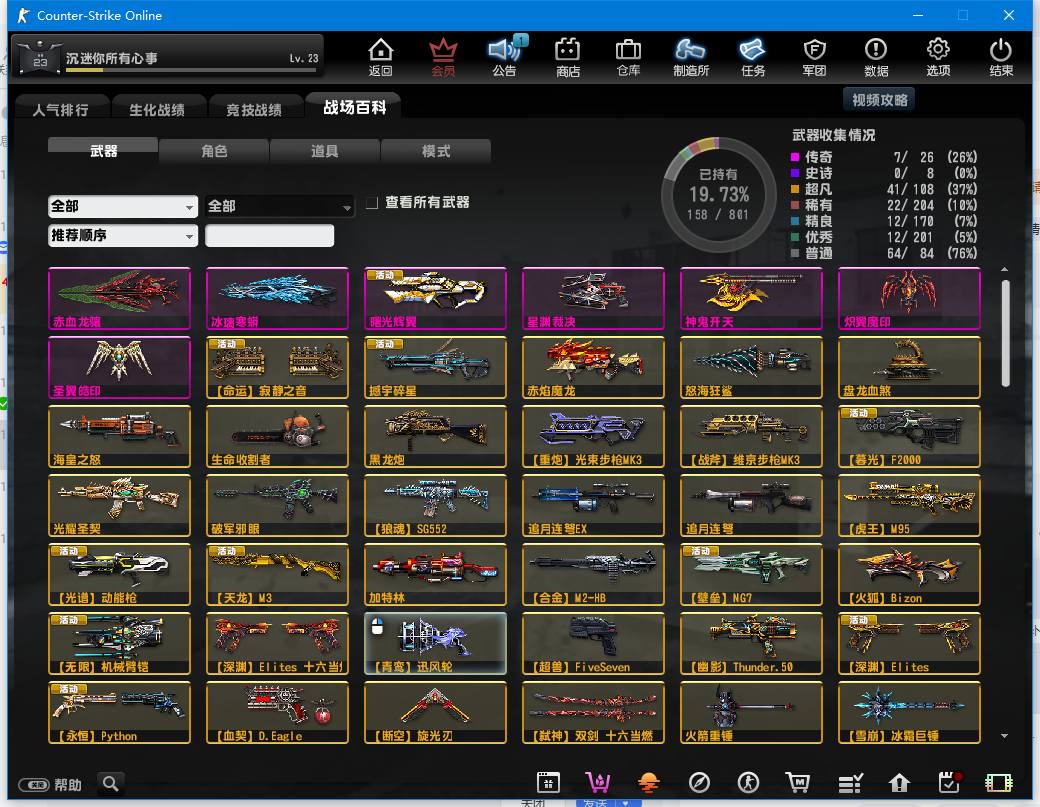
Task: Select the 火箭重锤 weapon card
Action: coord(751,712)
